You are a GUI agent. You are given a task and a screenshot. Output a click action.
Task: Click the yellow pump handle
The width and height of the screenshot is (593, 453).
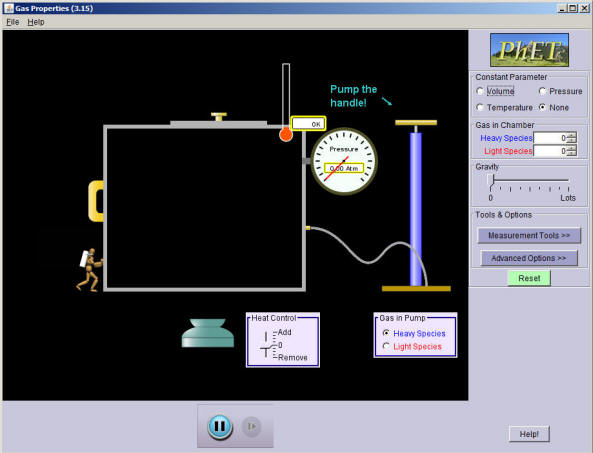[x=416, y=123]
